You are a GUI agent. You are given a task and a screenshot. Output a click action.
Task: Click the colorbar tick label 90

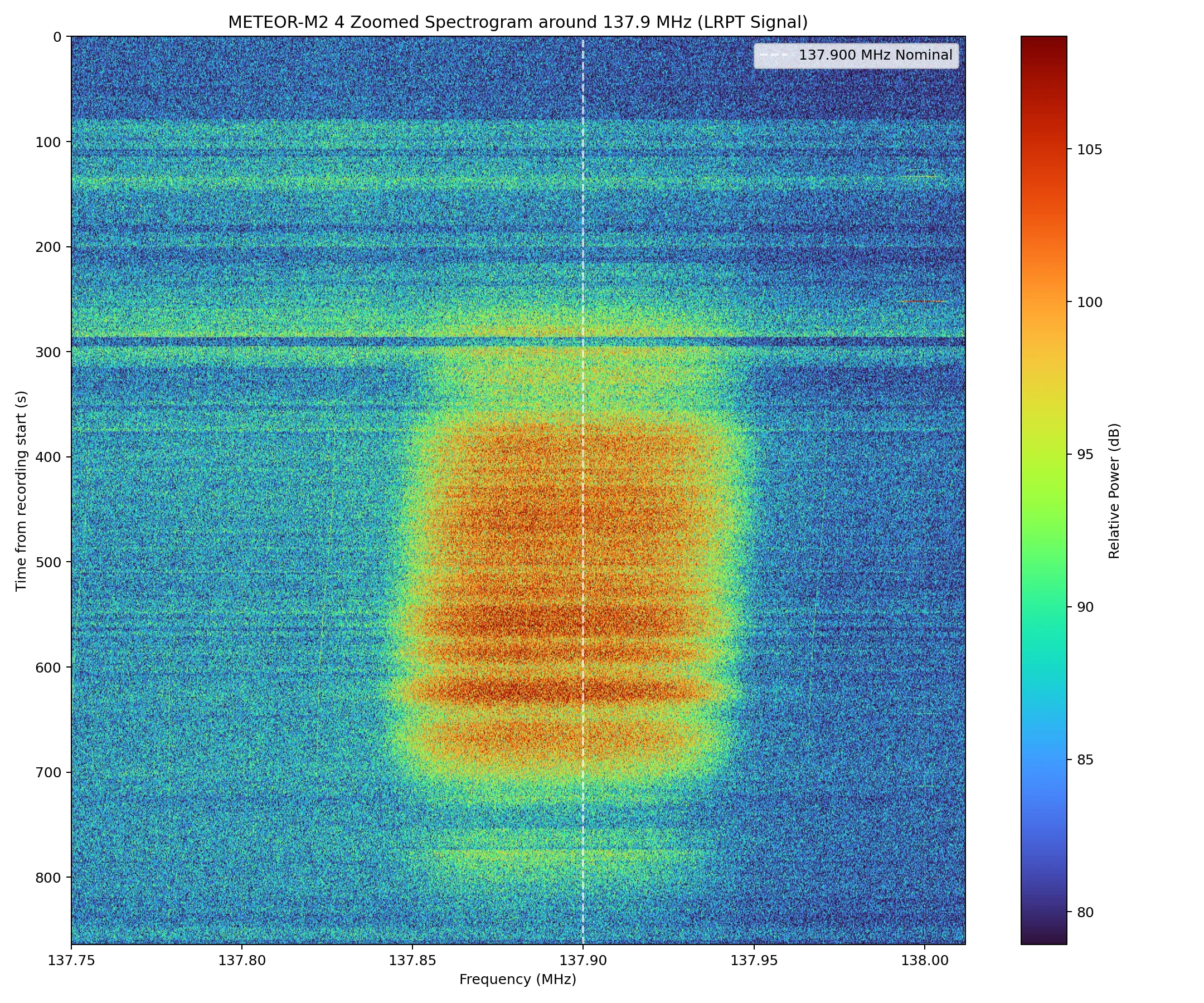pos(1085,607)
